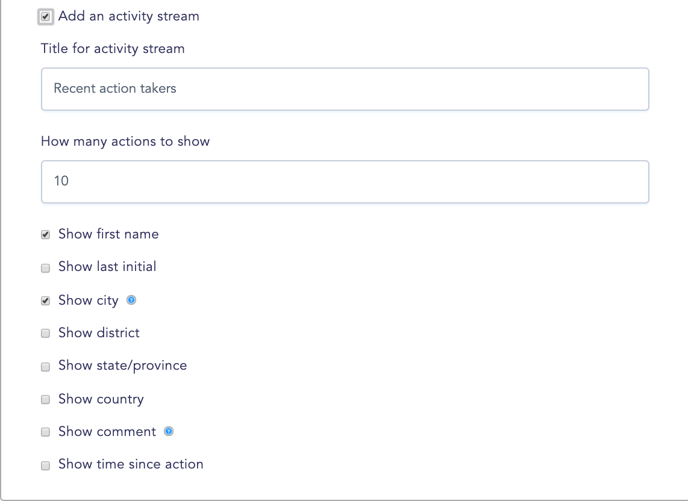Uncheck the Add an activity stream checkbox
688x501 pixels.
point(46,17)
